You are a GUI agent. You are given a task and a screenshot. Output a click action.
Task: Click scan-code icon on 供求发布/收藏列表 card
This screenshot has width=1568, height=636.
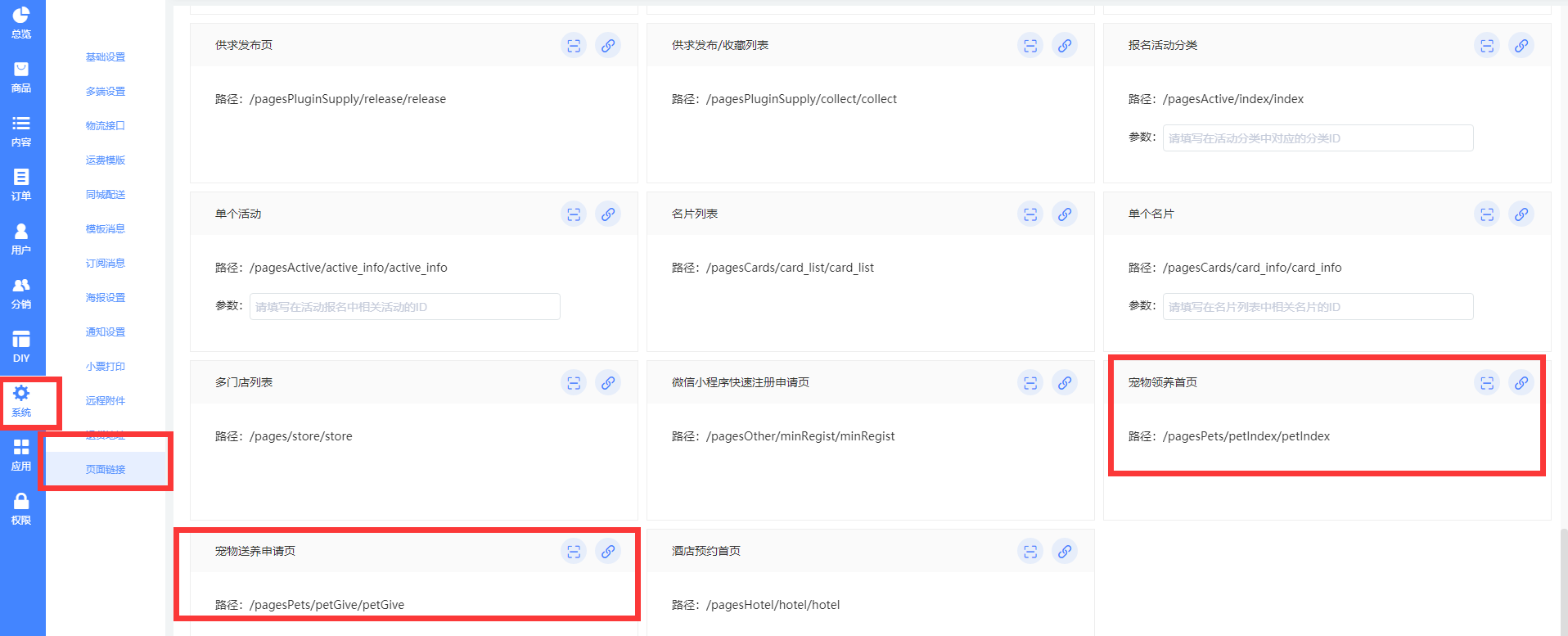point(1030,46)
